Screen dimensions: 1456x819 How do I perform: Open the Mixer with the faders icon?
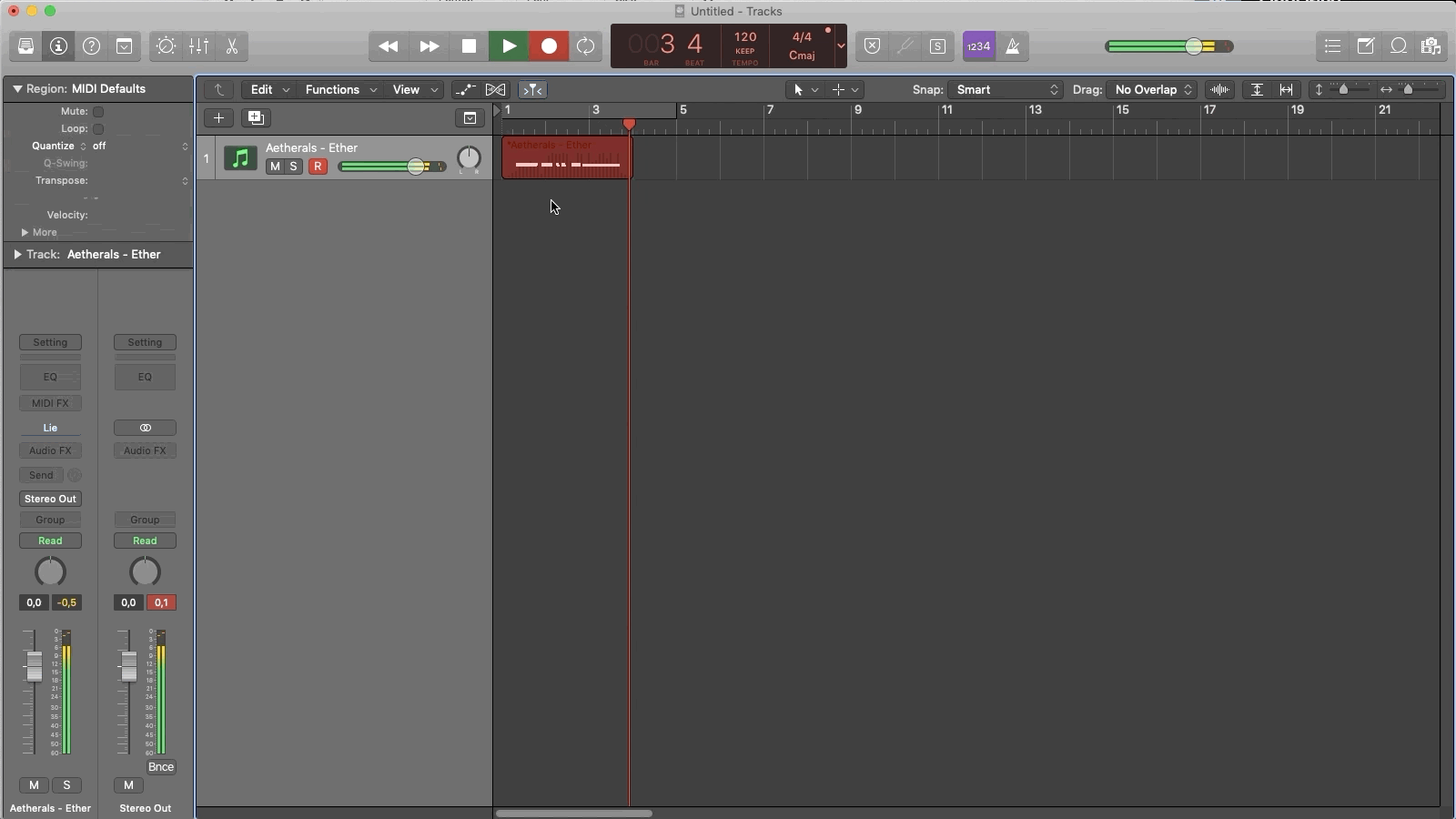point(198,46)
